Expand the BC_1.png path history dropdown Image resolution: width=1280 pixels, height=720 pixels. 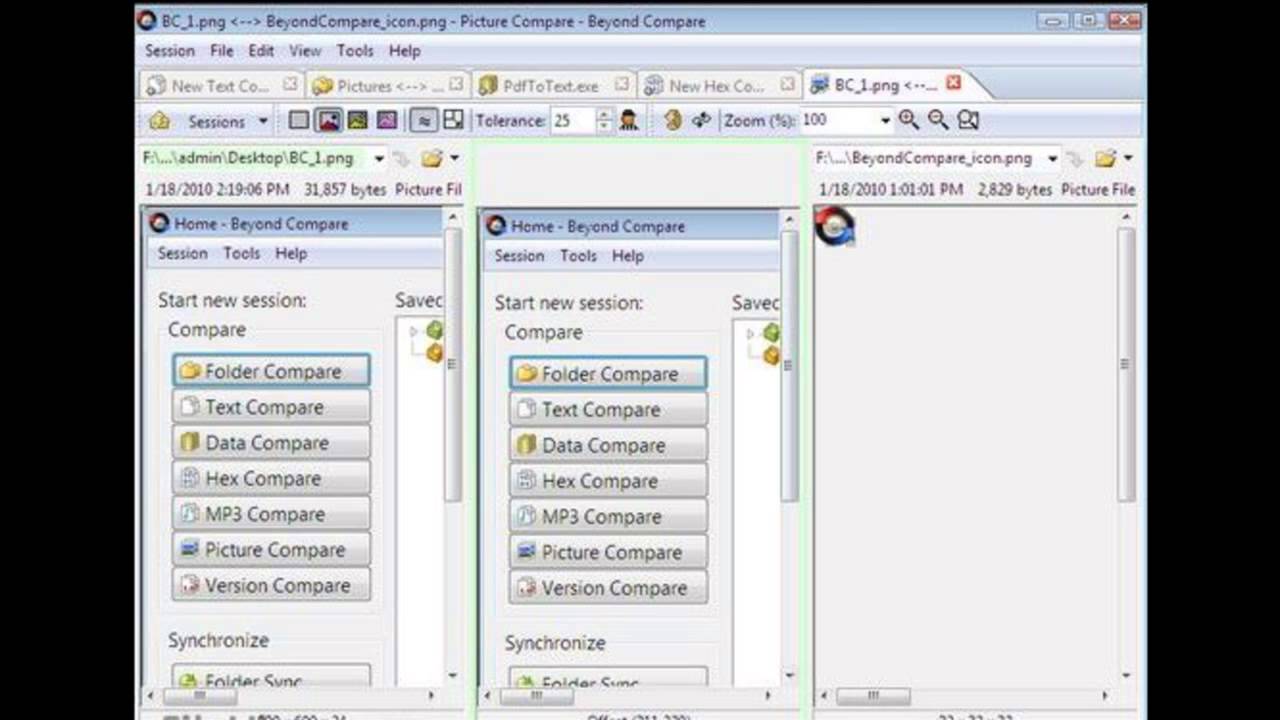click(x=379, y=158)
